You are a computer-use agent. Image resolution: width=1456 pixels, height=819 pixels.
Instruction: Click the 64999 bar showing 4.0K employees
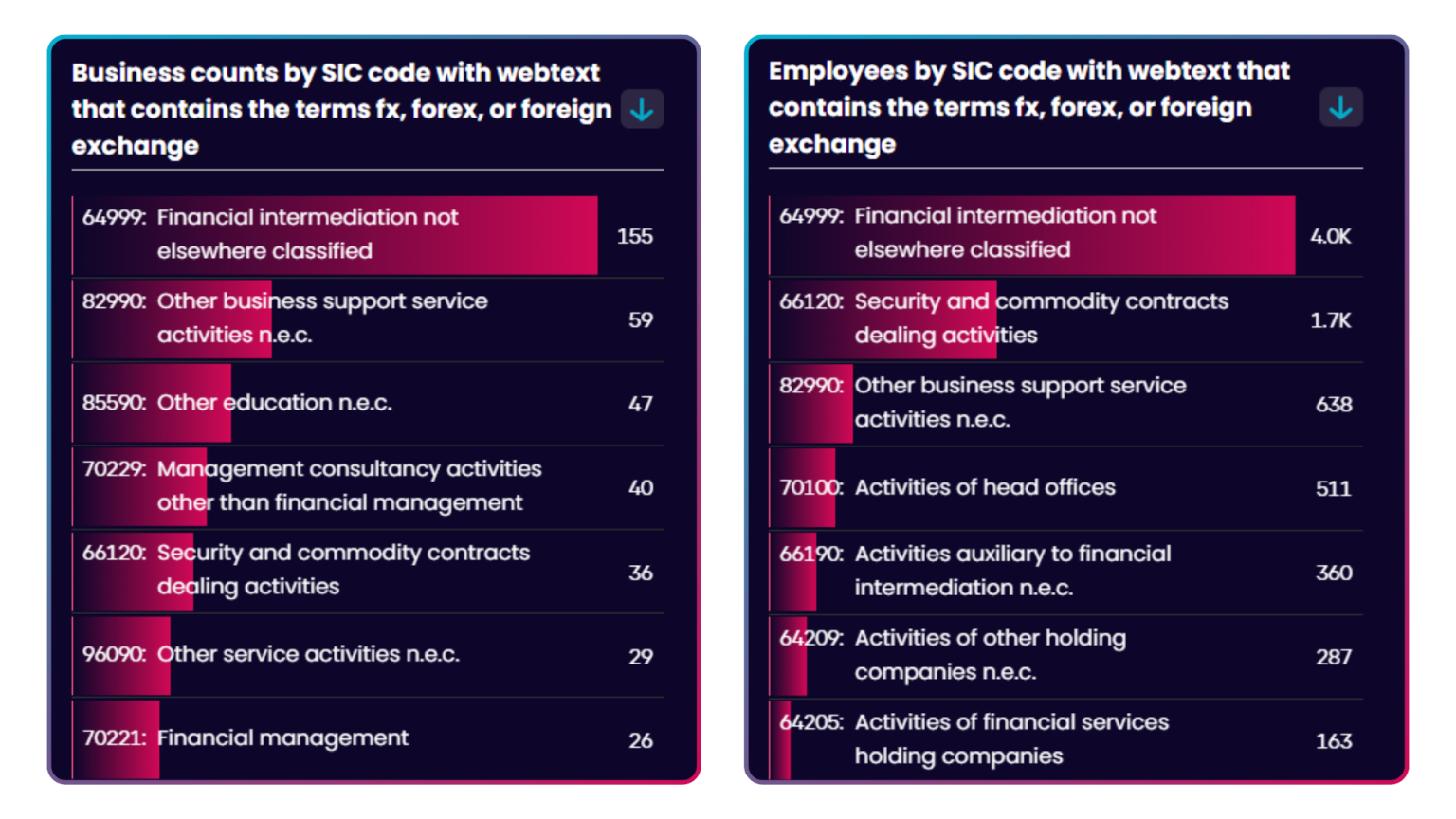pyautogui.click(x=1065, y=235)
